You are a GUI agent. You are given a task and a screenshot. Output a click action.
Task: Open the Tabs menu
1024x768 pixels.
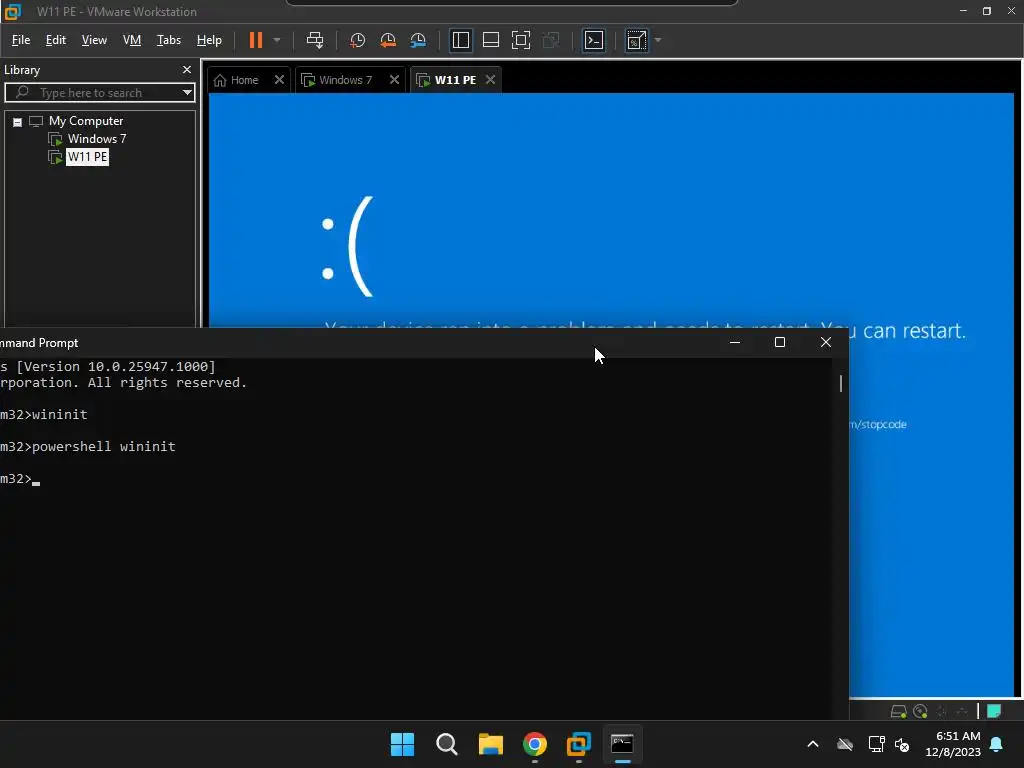coord(168,40)
